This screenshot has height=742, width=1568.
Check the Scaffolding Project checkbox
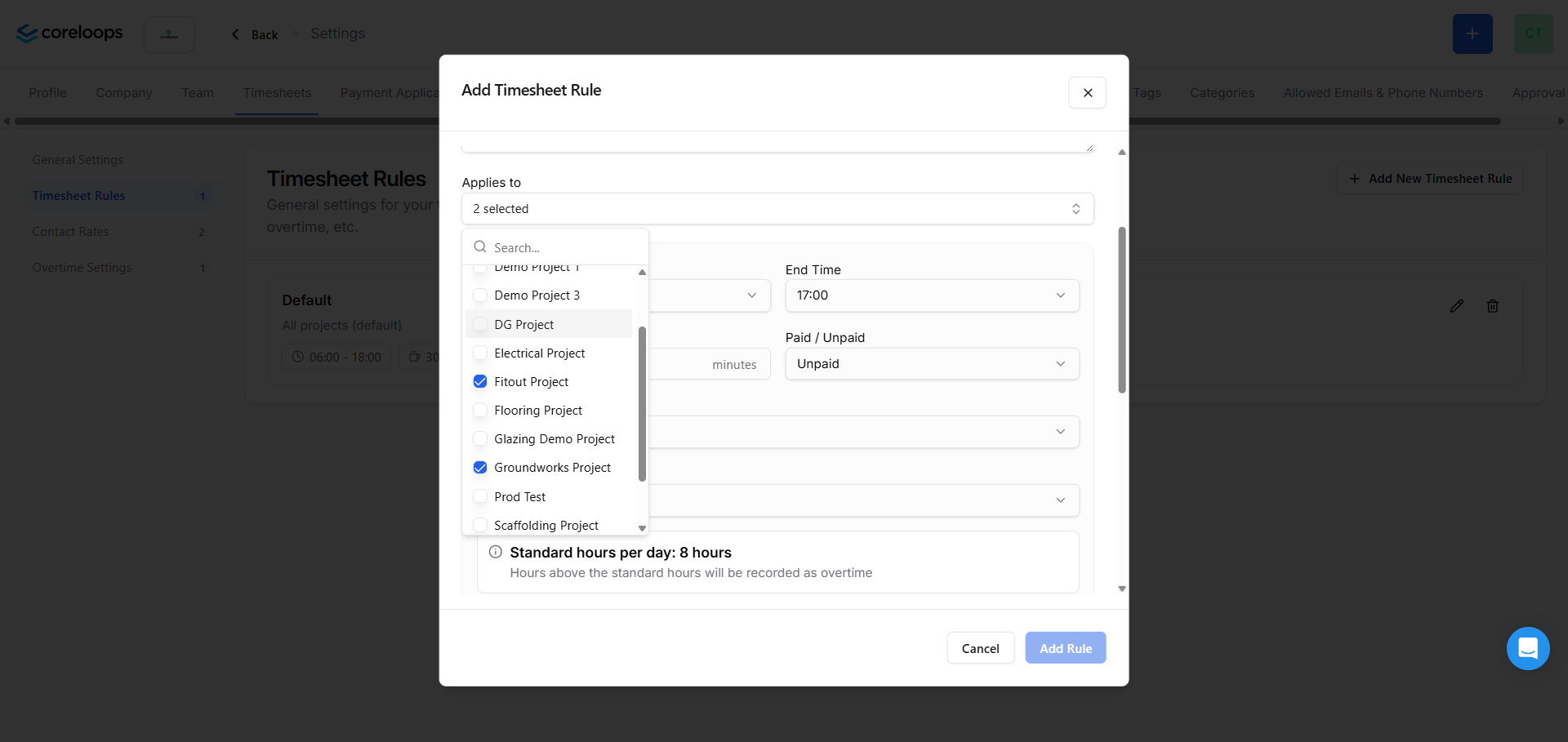click(x=480, y=525)
